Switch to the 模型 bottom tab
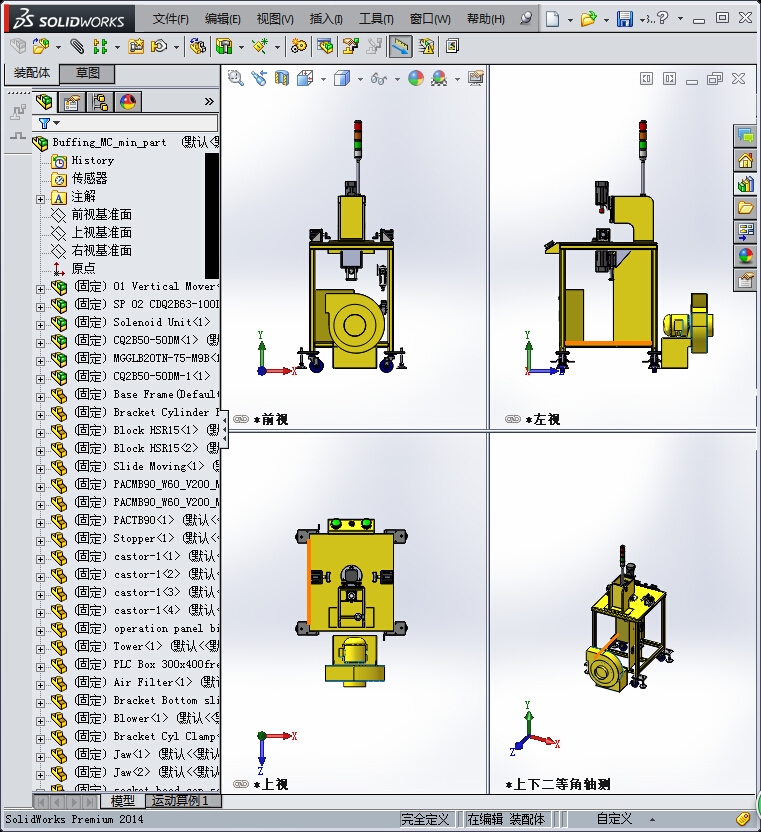The image size is (761, 832). click(123, 801)
